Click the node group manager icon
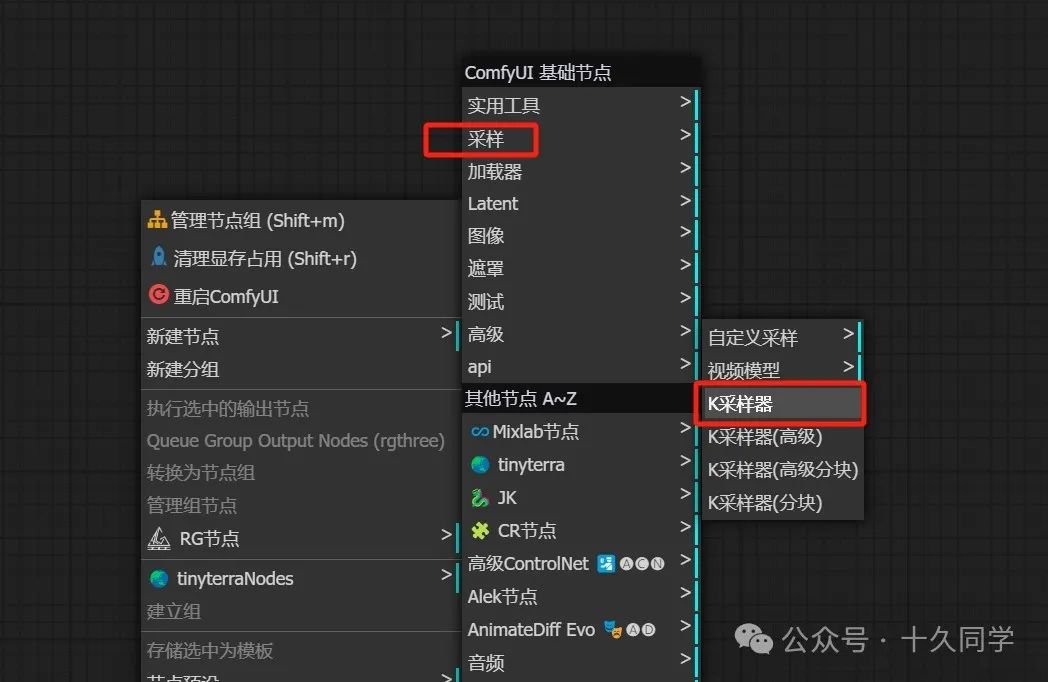The height and width of the screenshot is (682, 1048). [x=157, y=219]
